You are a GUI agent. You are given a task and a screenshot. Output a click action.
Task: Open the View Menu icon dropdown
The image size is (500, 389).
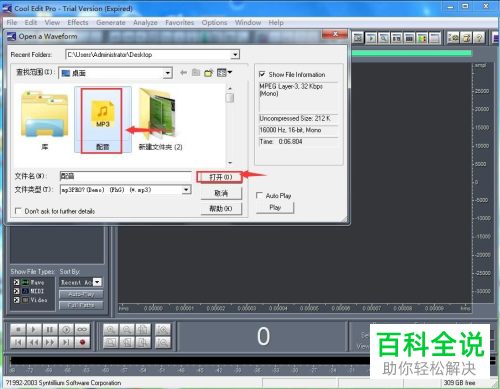224,72
